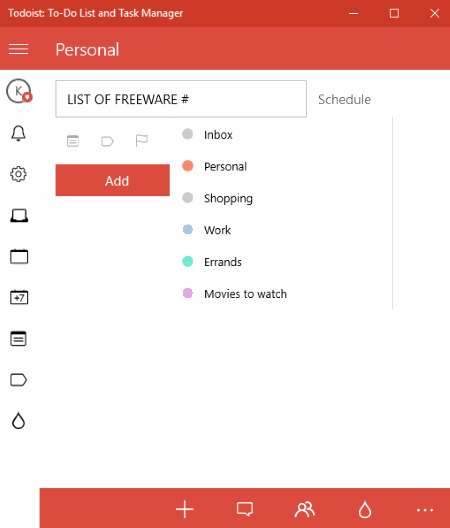Open the more options ellipsis in bottom bar
The image size is (450, 528).
click(x=425, y=510)
